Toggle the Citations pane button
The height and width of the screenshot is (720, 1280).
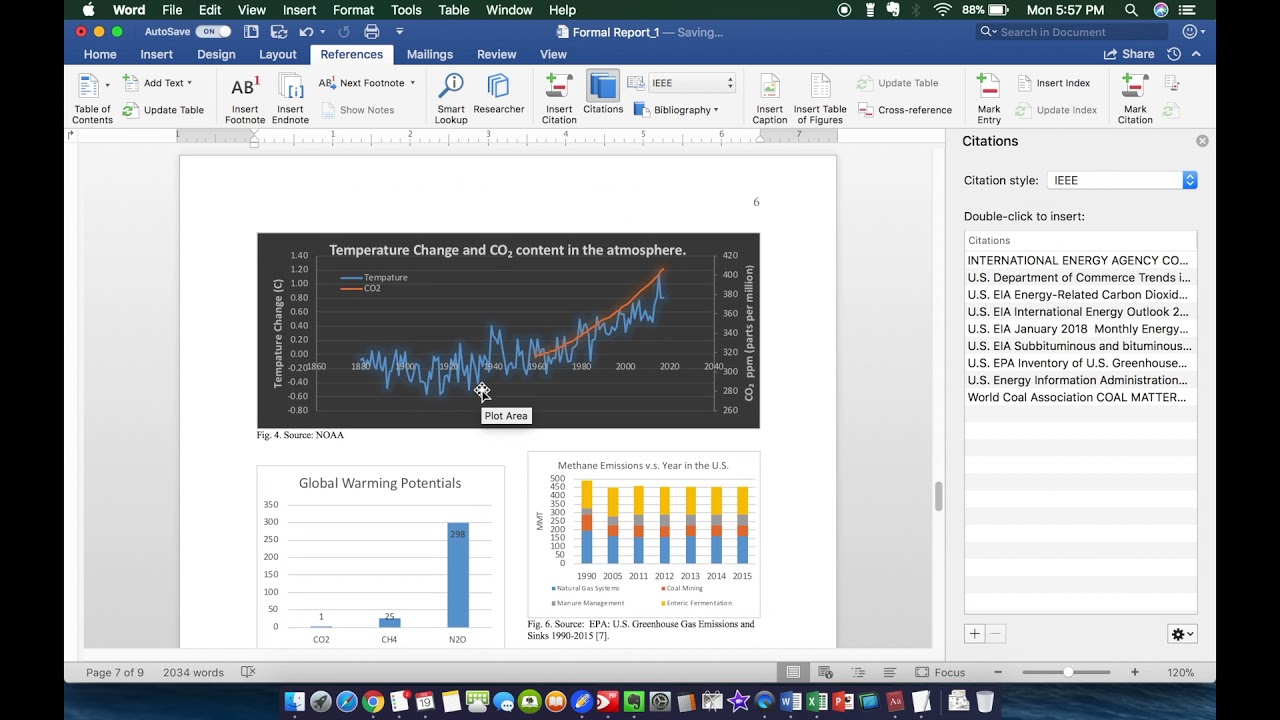coord(603,93)
